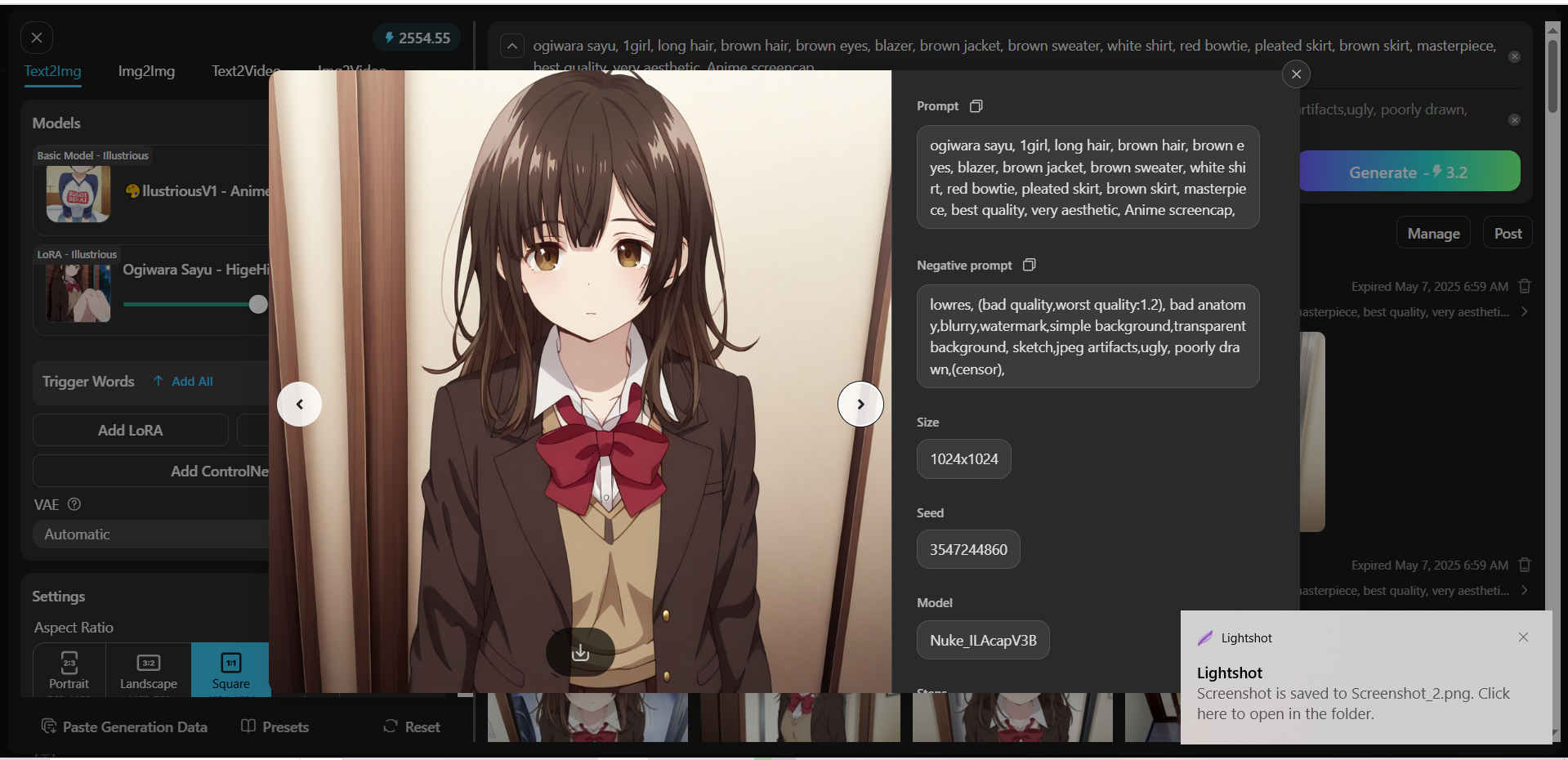1568x760 pixels.
Task: Select the Square aspect ratio
Action: 231,670
